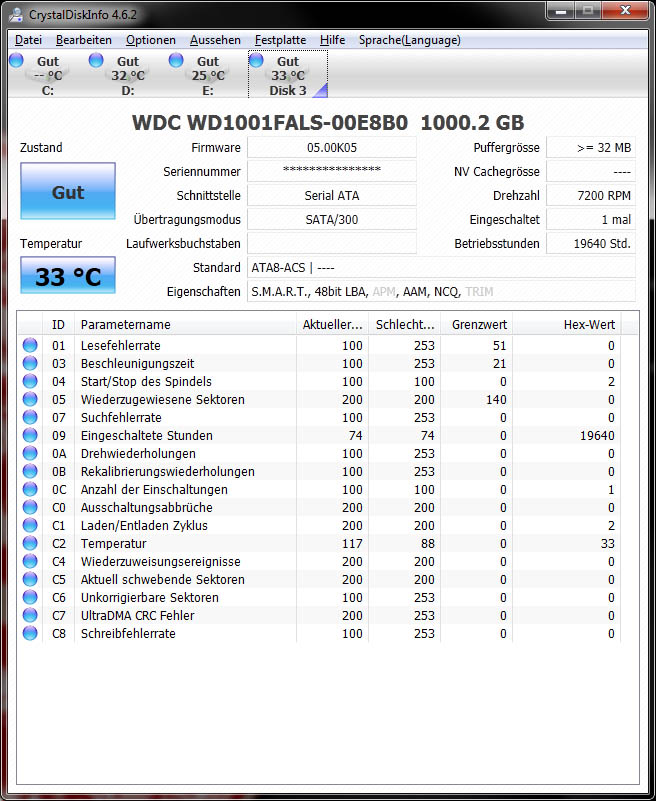Click status orb for UltraDMA CRC Fehler

coord(30,615)
